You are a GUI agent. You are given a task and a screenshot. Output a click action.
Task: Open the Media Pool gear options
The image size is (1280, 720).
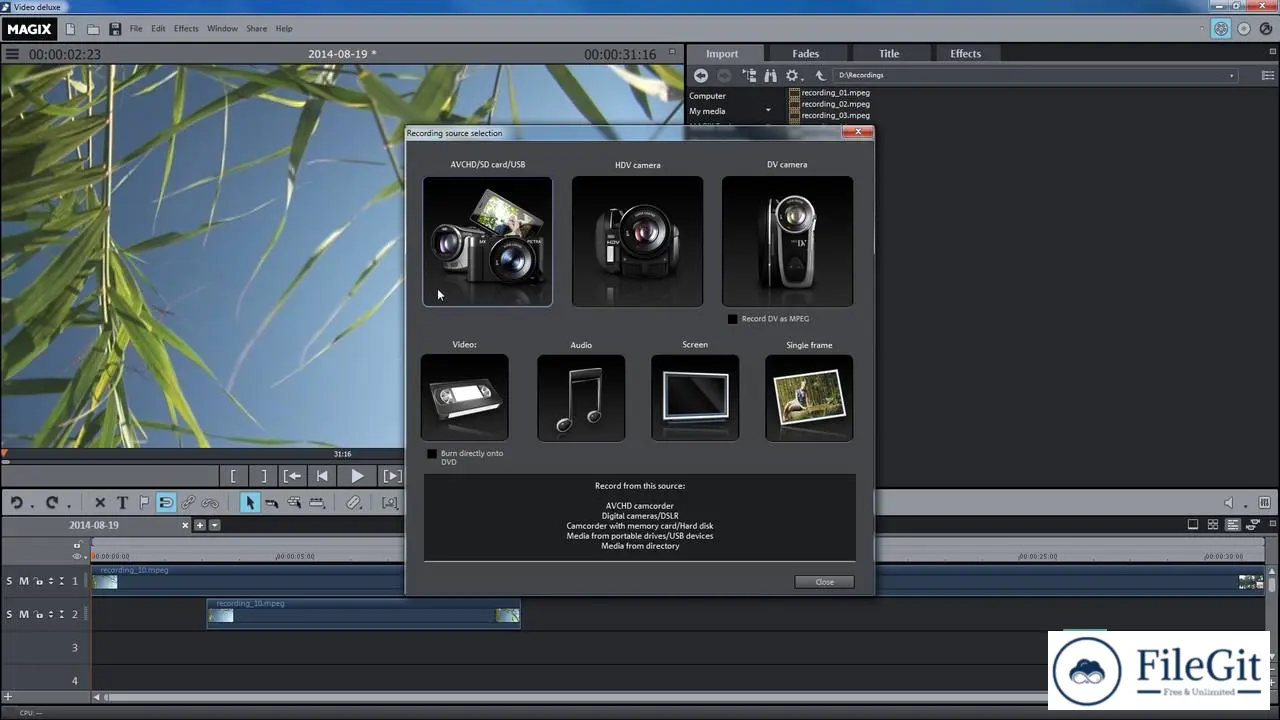(x=793, y=75)
